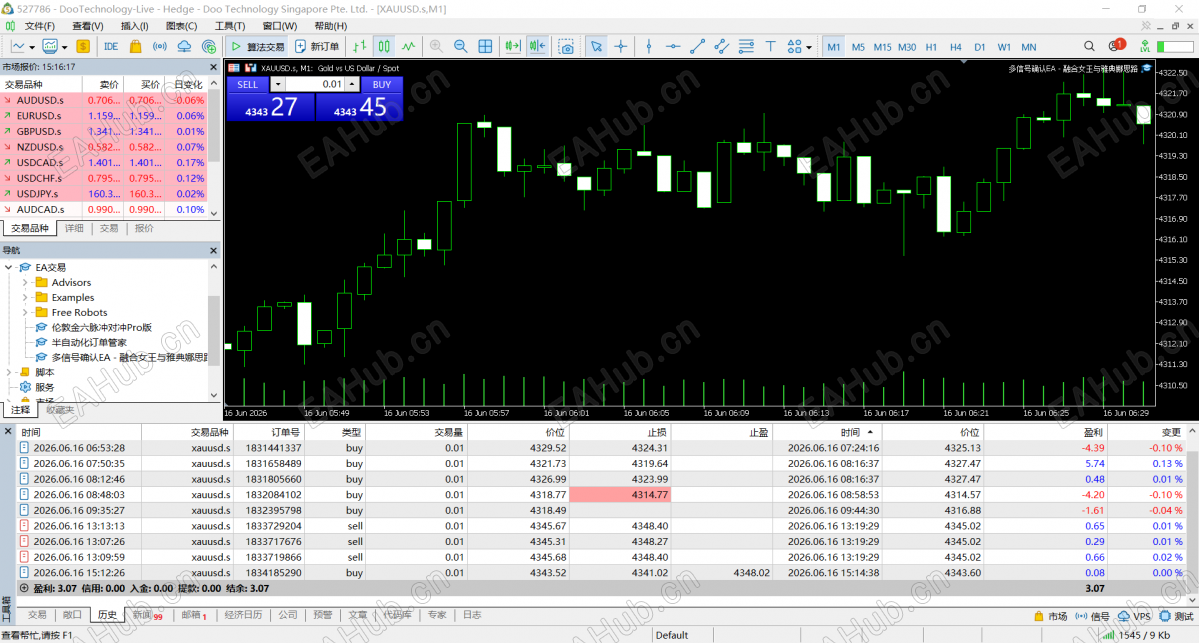Toggle Algo Trading (算法交易) button
Viewport: 1199px width, 643px height.
click(x=258, y=47)
